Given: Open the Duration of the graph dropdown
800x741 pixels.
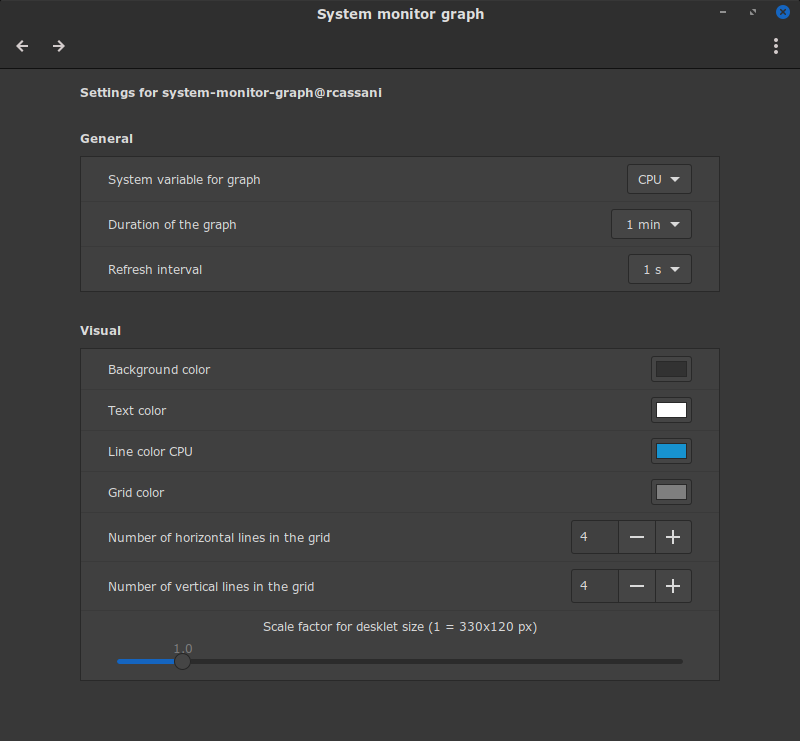Looking at the screenshot, I should tap(652, 224).
